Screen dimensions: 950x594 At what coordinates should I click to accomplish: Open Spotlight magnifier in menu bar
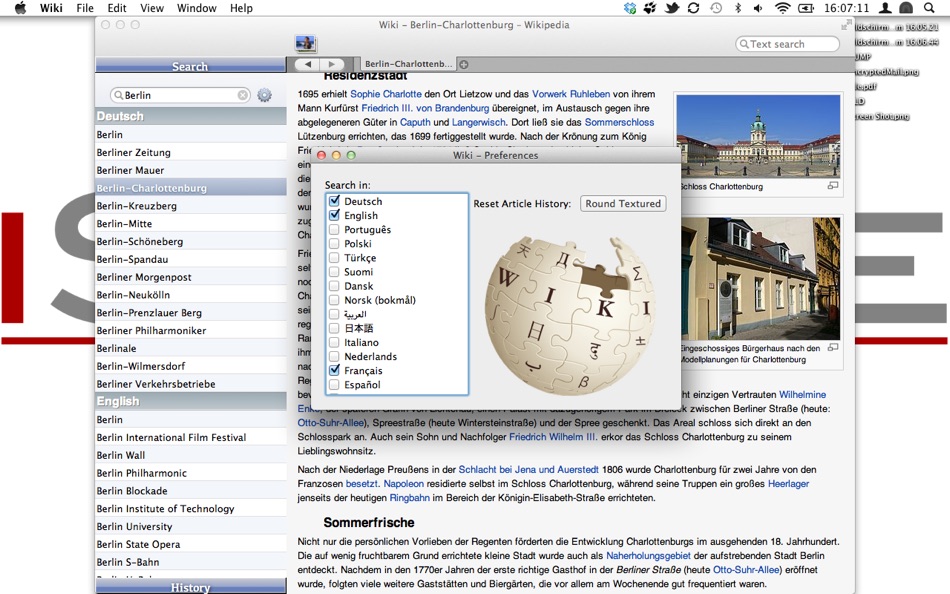929,8
